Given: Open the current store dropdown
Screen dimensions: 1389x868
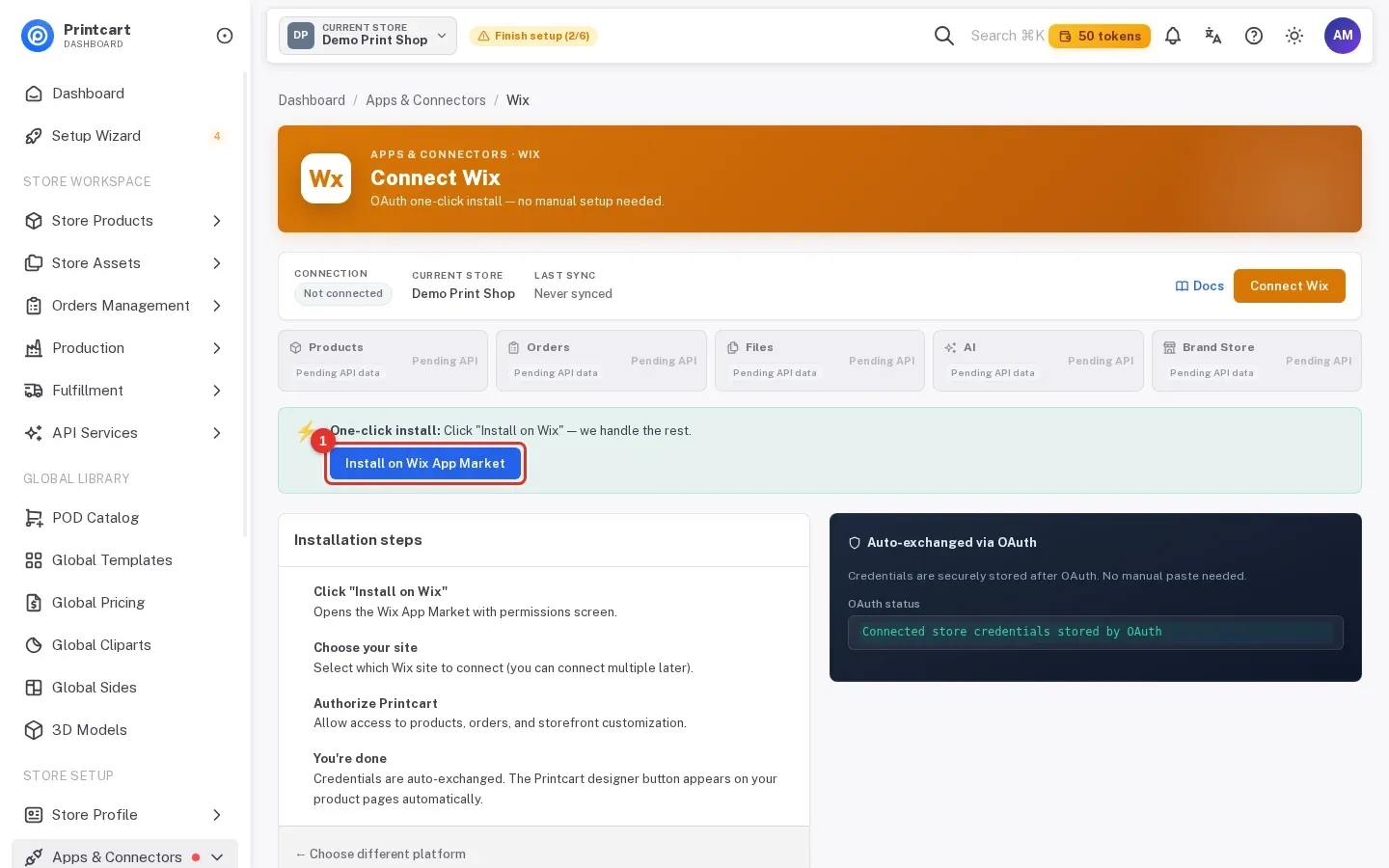Looking at the screenshot, I should 368,36.
